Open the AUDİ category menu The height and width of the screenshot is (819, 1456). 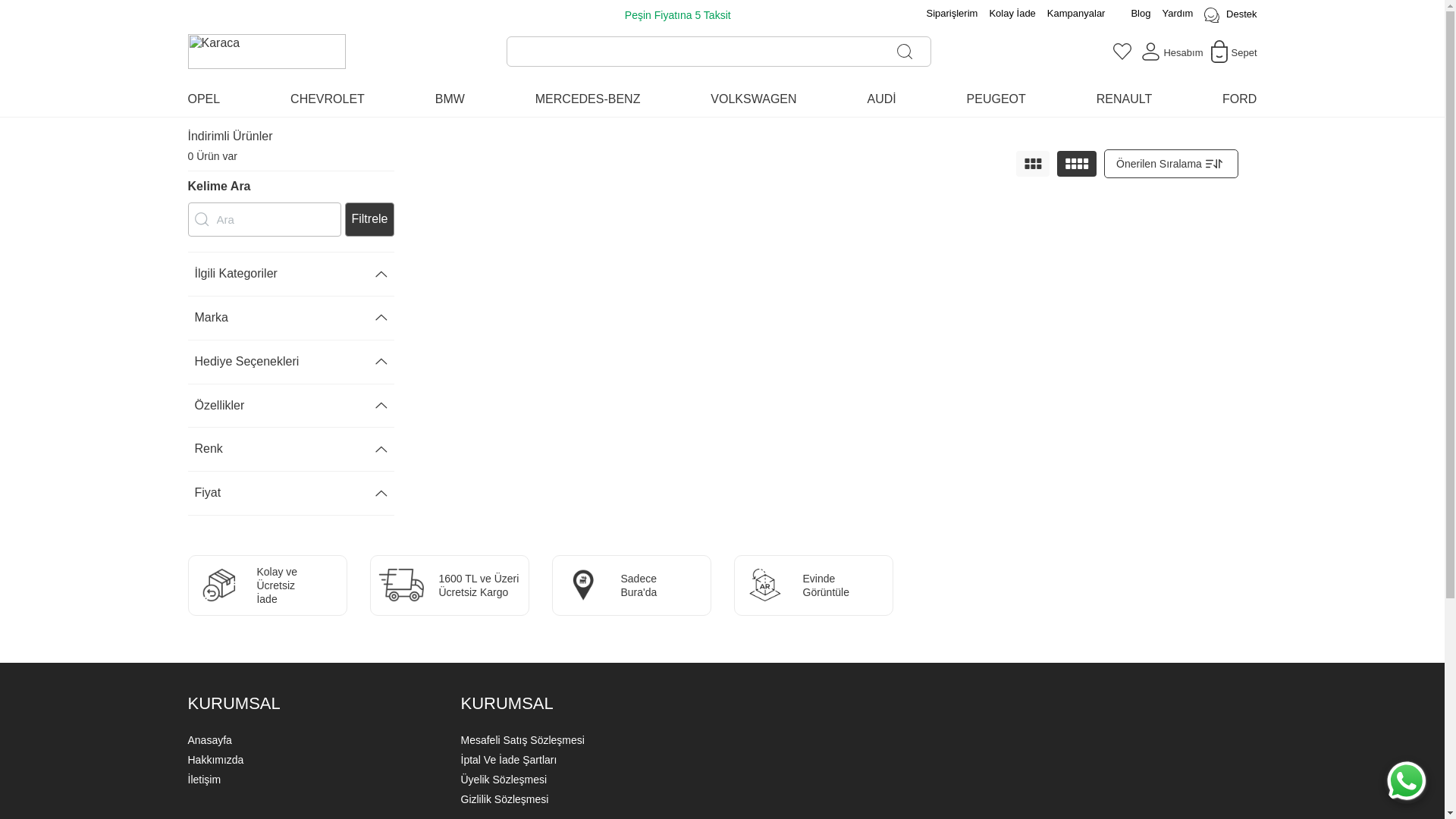point(881,99)
